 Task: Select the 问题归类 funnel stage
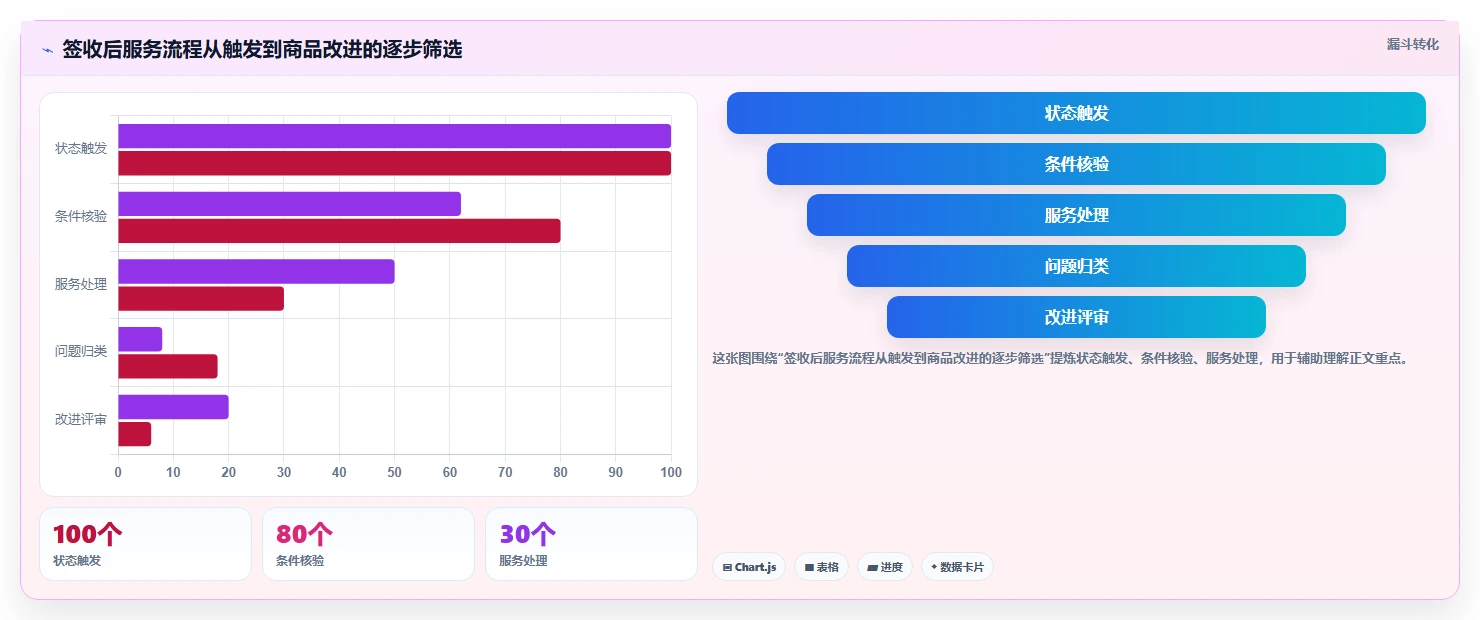pos(1076,266)
